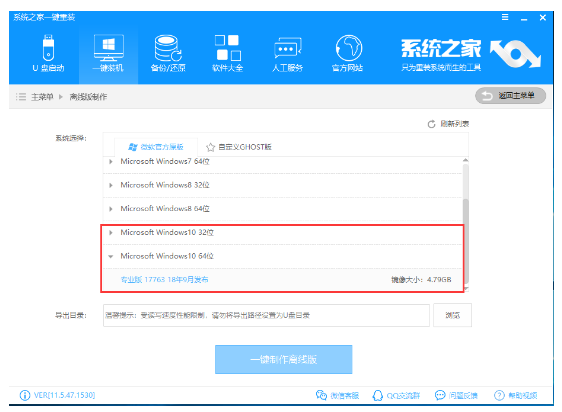Click 镜像大小: 4.79GB text
Viewport: 562px width, 412px height.
pos(421,280)
